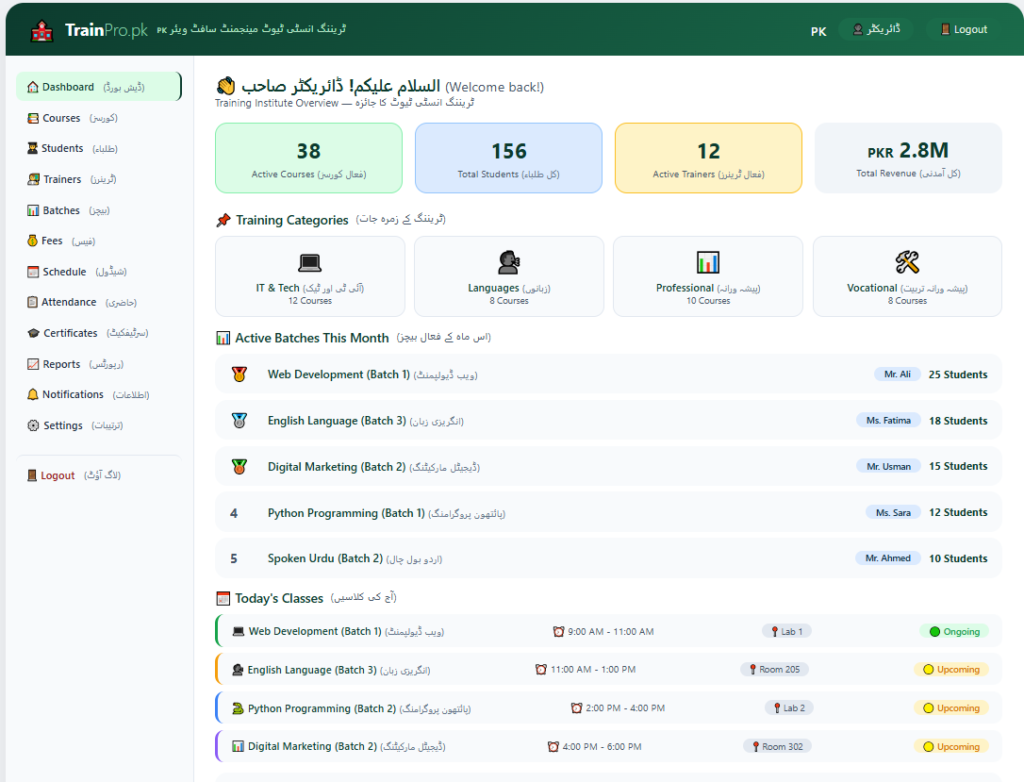This screenshot has height=782, width=1024.
Task: Click the red Logout link in sidebar
Action: [57, 476]
